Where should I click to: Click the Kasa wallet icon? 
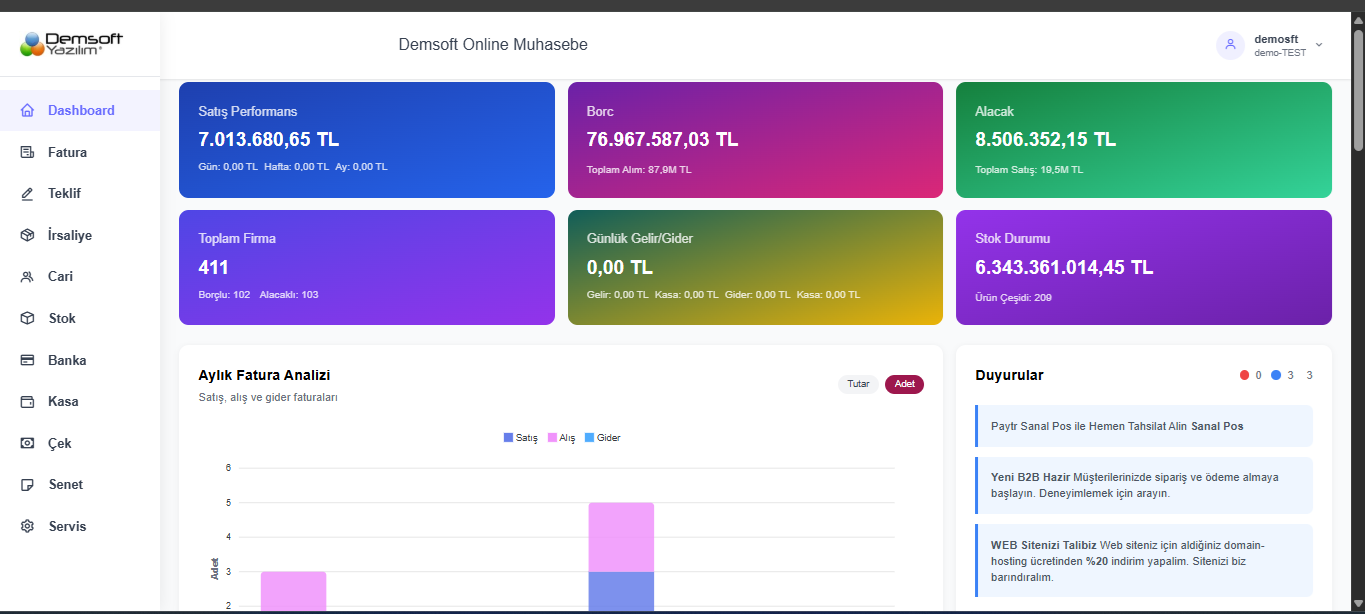(27, 402)
